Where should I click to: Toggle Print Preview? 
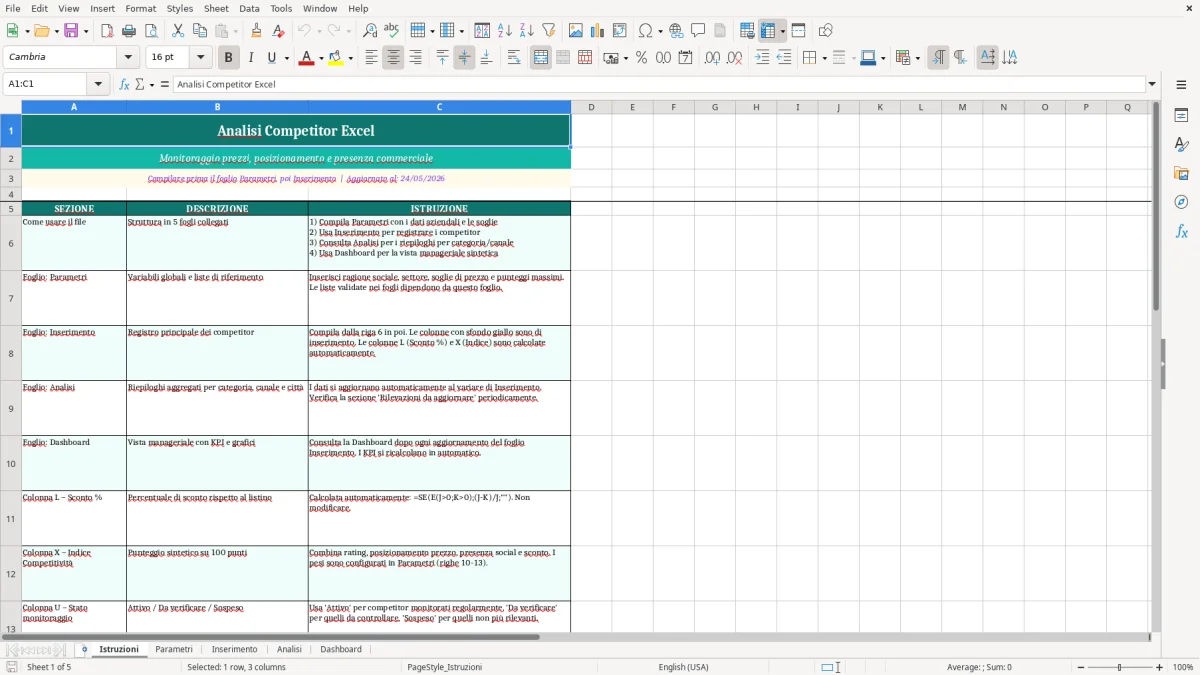(150, 31)
